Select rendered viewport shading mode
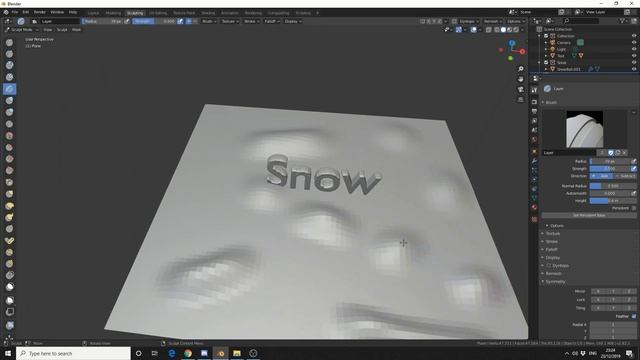 pyautogui.click(x=516, y=30)
